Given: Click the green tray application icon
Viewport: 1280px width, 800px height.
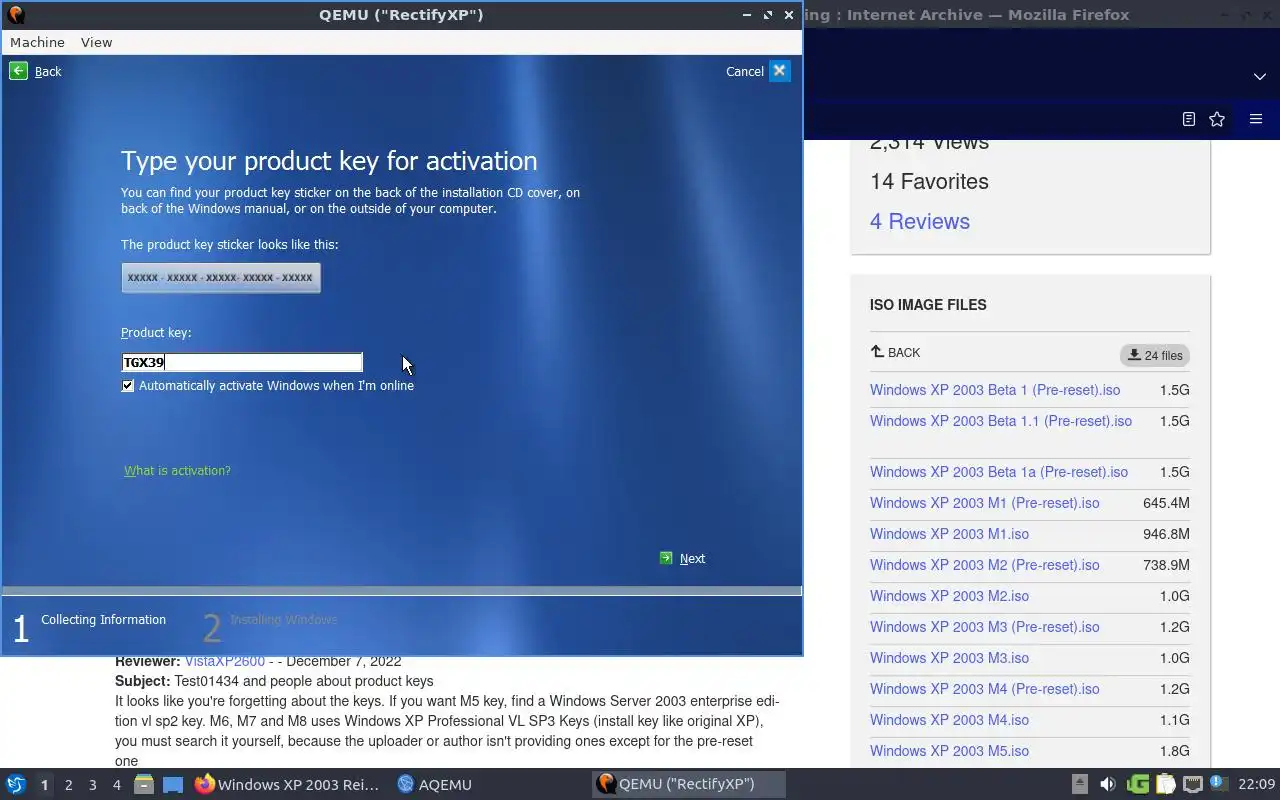Looking at the screenshot, I should click(x=1137, y=784).
